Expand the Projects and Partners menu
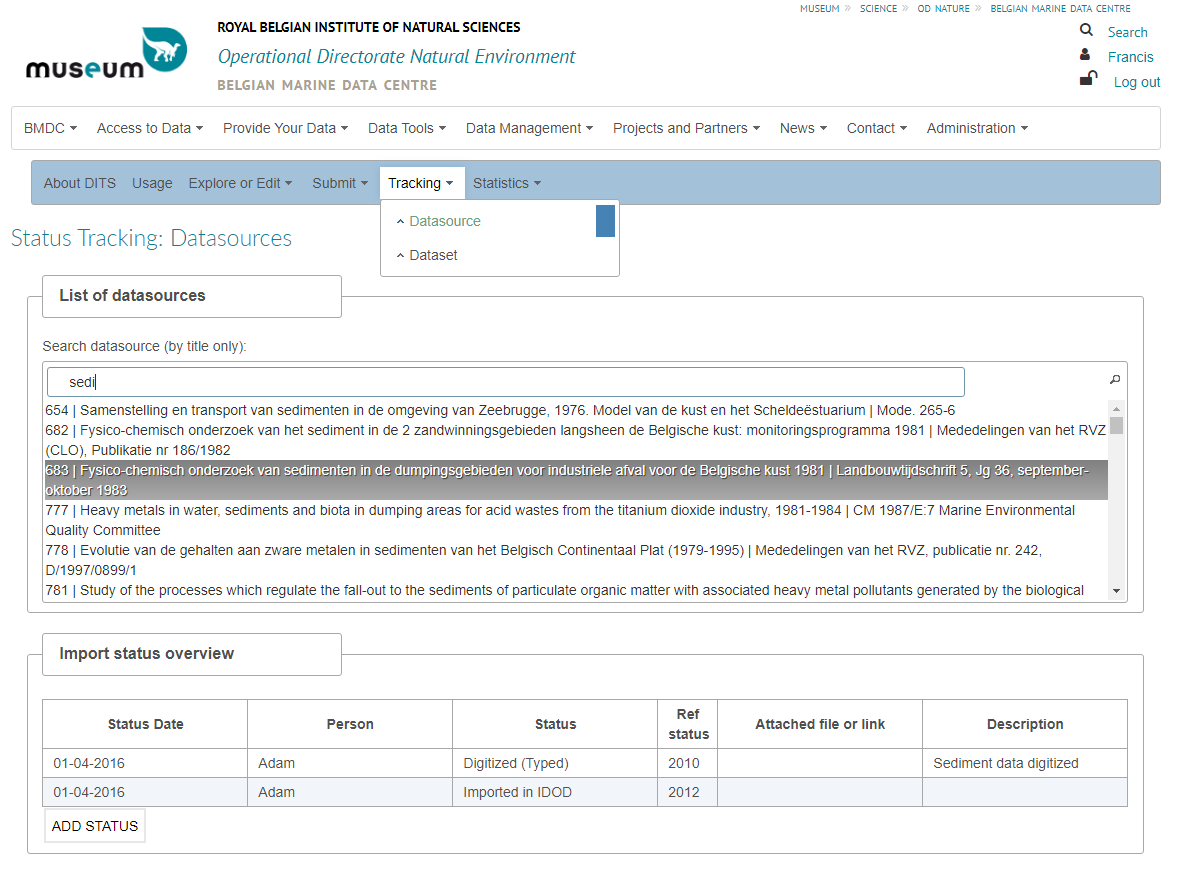1179x870 pixels. click(x=686, y=128)
